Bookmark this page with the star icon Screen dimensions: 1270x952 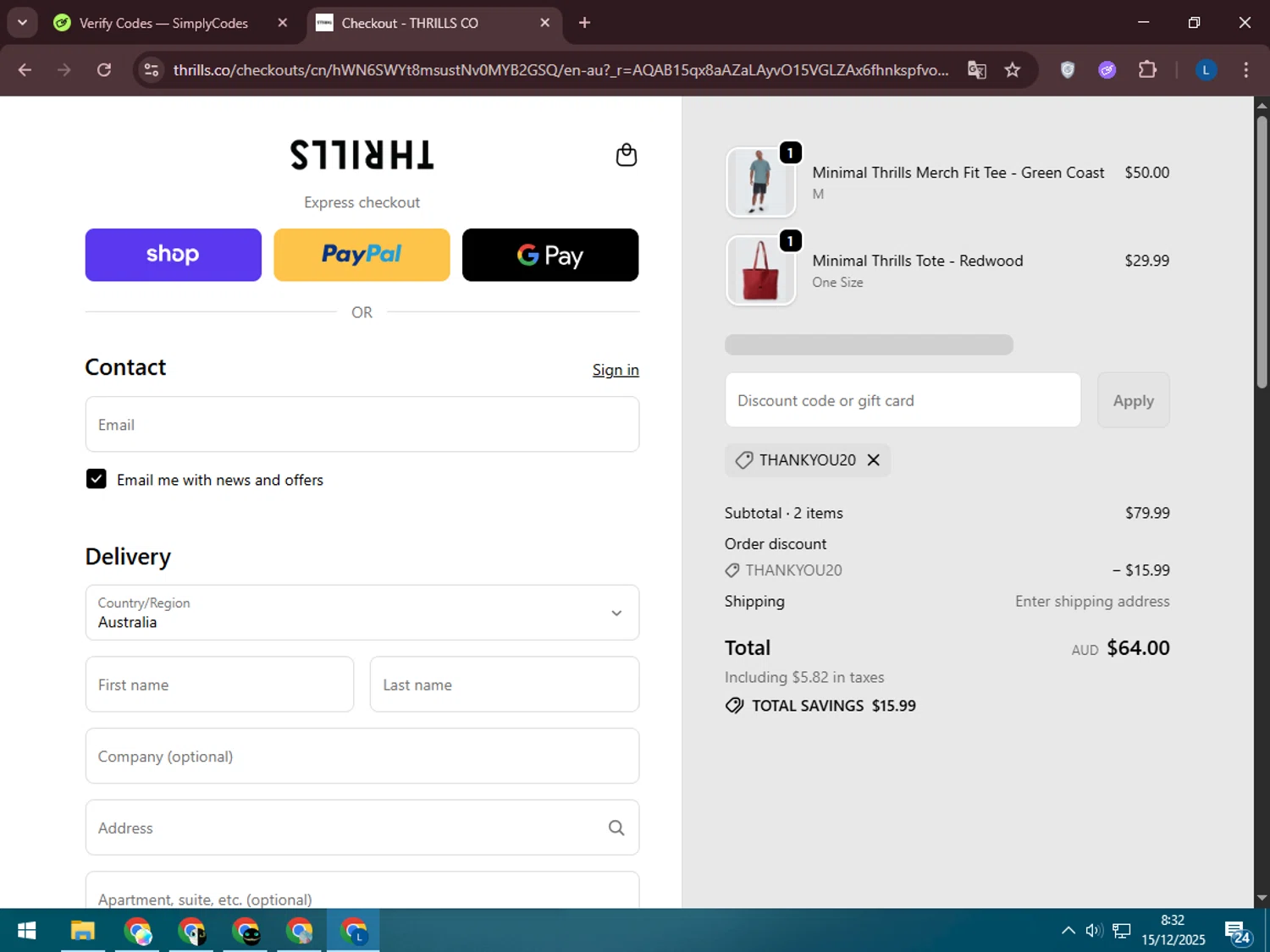click(x=1013, y=70)
